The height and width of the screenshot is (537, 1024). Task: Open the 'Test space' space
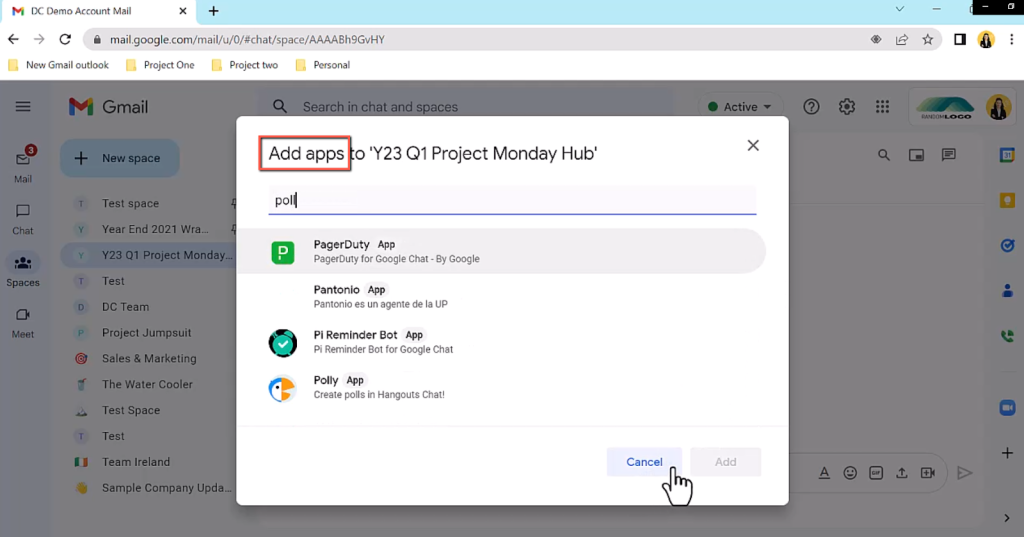pyautogui.click(x=130, y=203)
